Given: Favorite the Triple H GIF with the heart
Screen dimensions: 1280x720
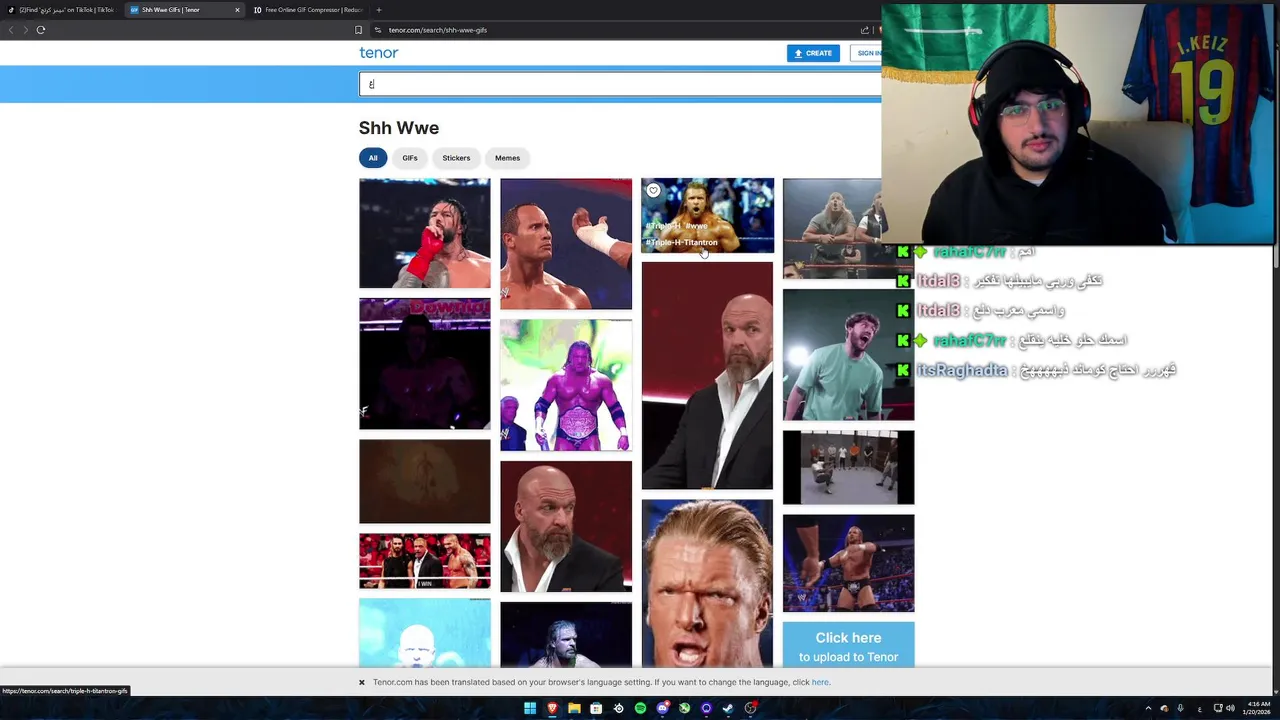Looking at the screenshot, I should point(653,191).
